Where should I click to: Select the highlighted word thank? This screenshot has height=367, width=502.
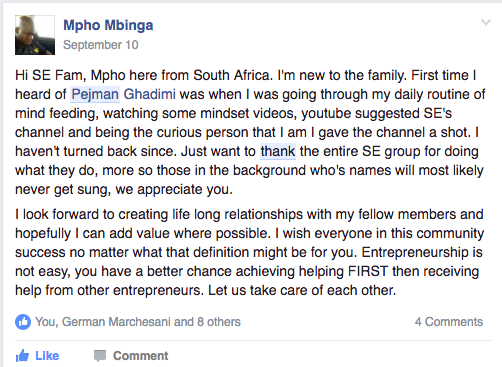click(278, 151)
